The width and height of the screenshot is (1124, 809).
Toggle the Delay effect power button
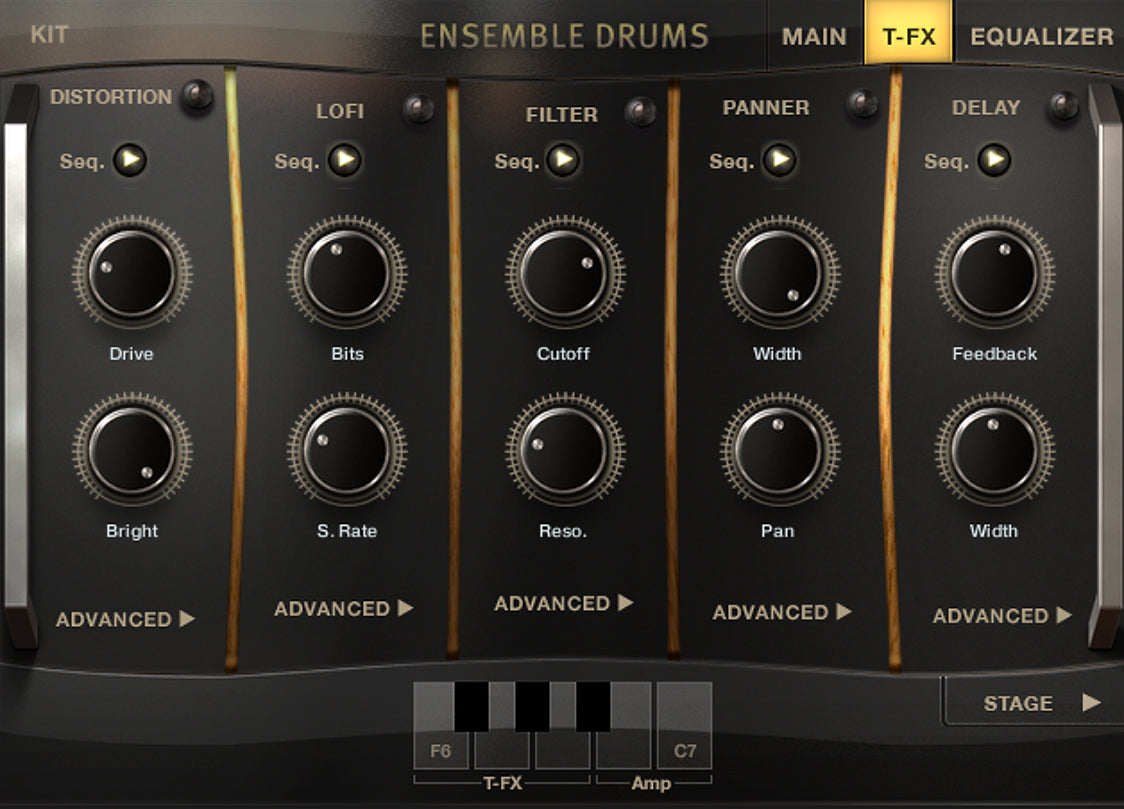(1063, 105)
